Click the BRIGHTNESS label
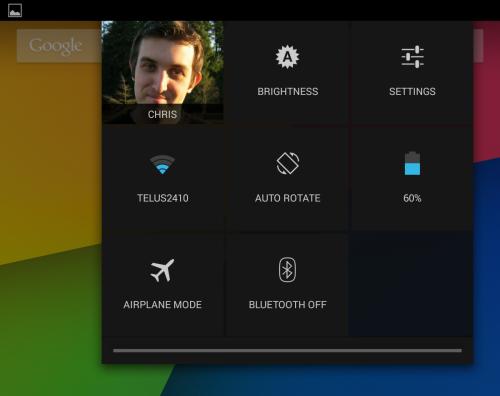The width and height of the screenshot is (500, 396). [x=288, y=92]
